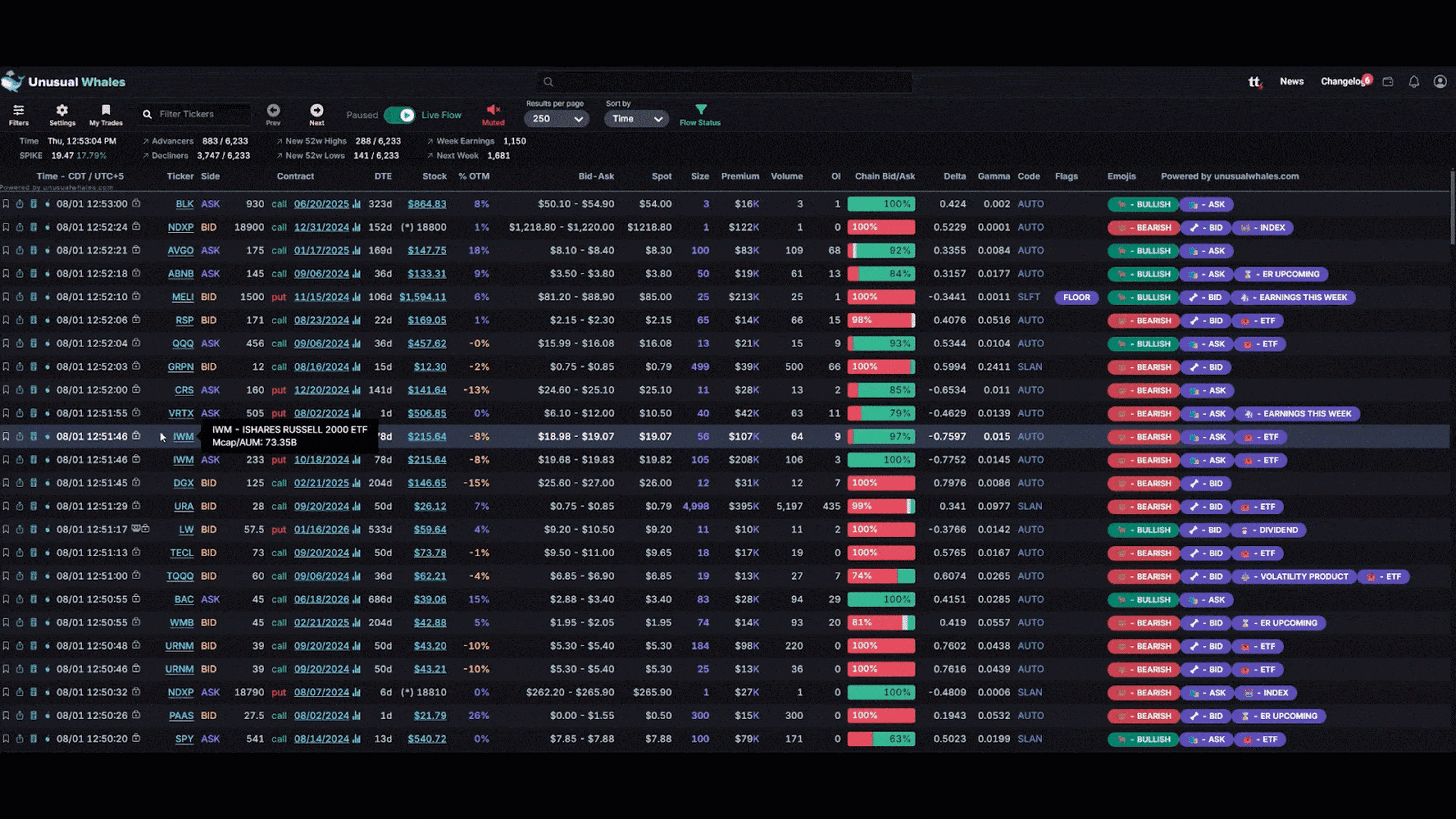1456x819 pixels.
Task: Click the briefcase icon next to BLK timestamp
Action: [x=136, y=203]
